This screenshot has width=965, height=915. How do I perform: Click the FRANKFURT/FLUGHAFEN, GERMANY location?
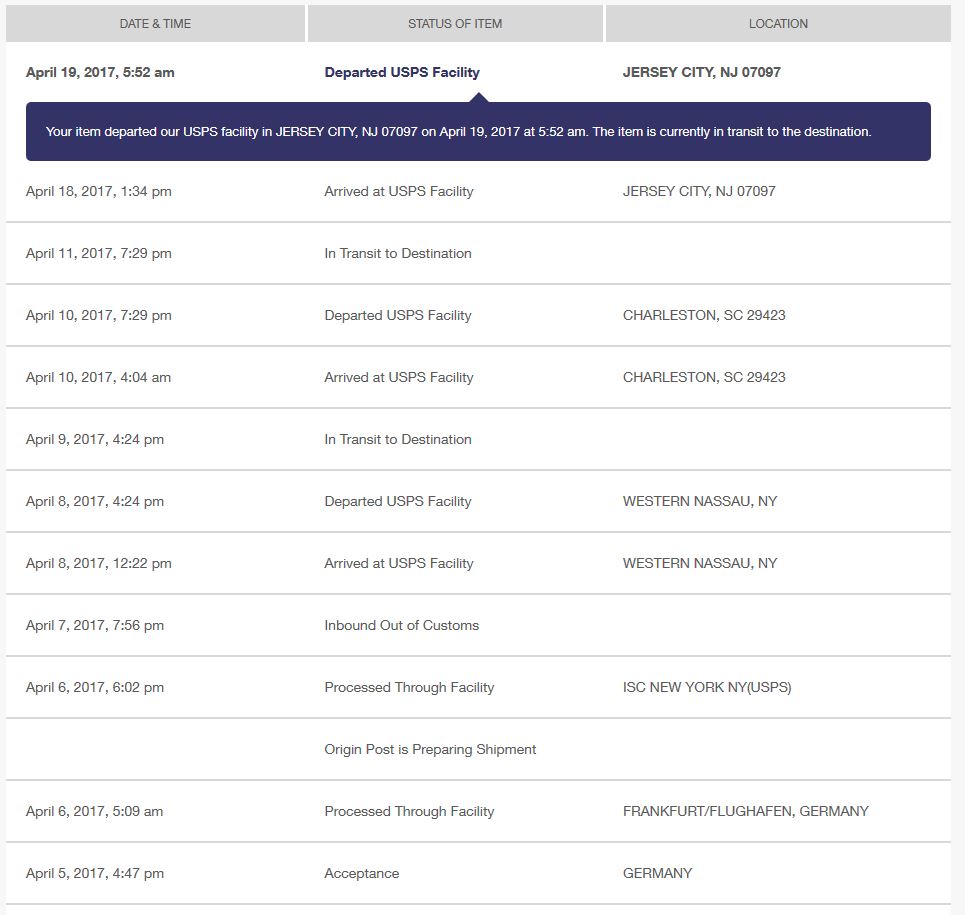click(x=745, y=811)
